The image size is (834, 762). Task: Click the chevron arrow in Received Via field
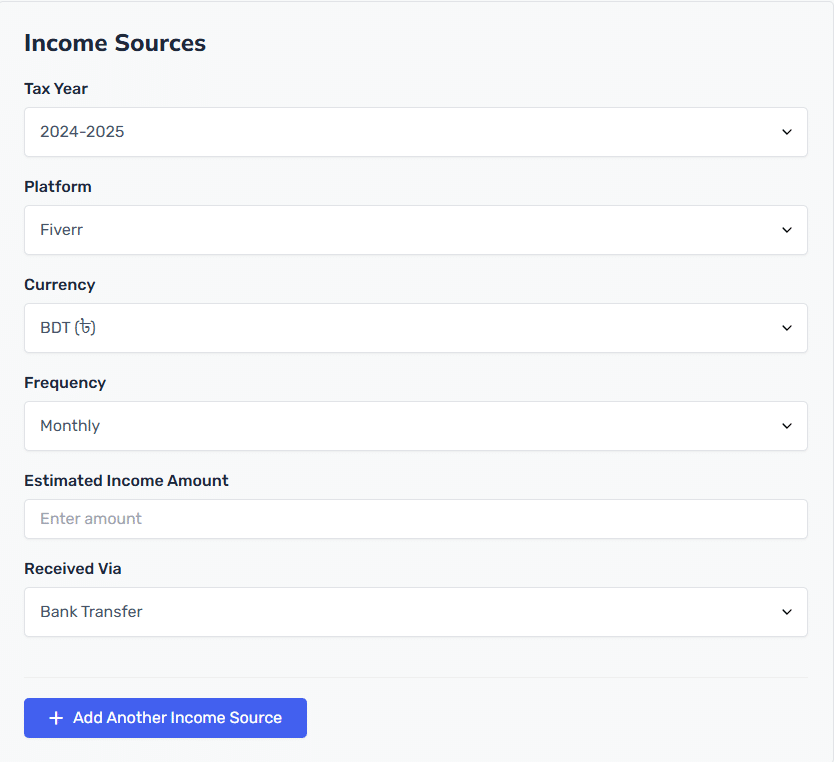click(x=787, y=612)
